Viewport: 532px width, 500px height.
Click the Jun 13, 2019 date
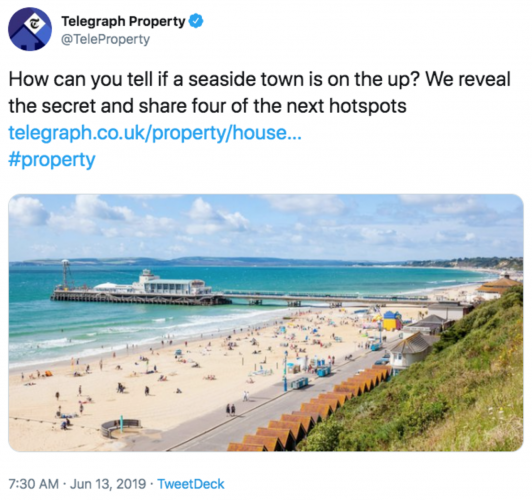108,484
